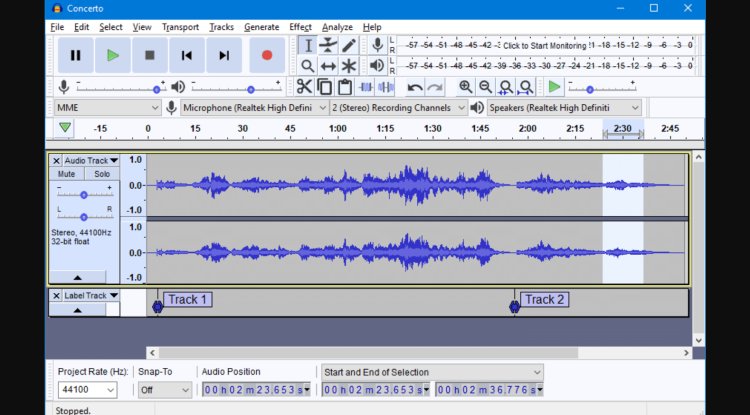
Task: Start playback with the green Play button
Action: (113, 55)
